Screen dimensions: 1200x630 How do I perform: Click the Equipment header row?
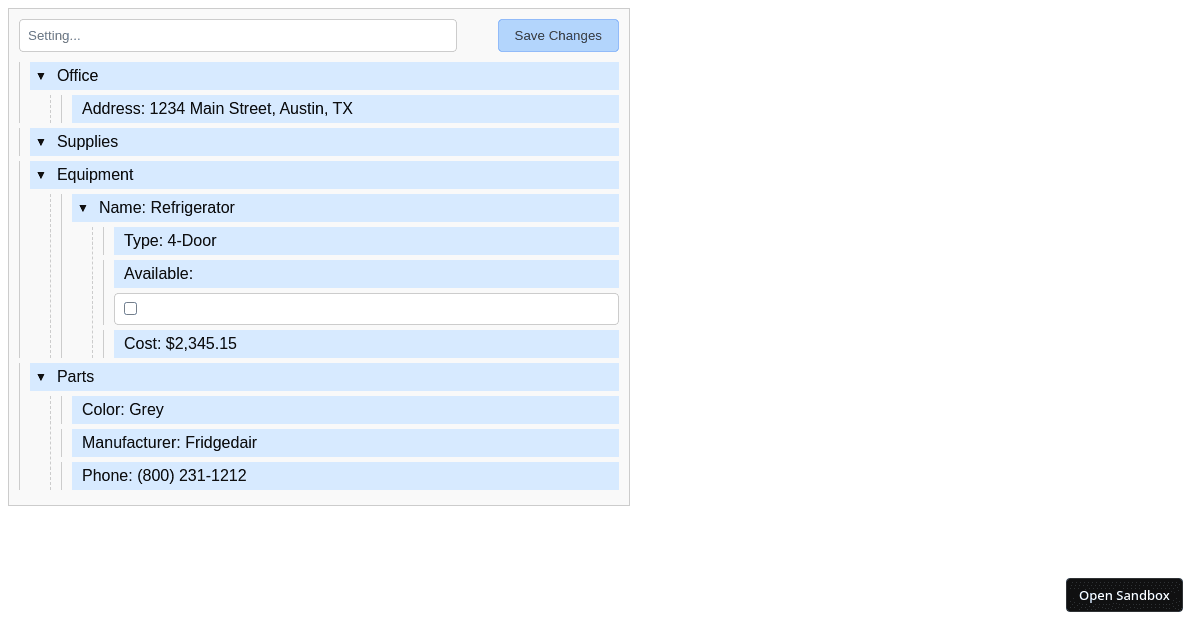click(200, 175)
